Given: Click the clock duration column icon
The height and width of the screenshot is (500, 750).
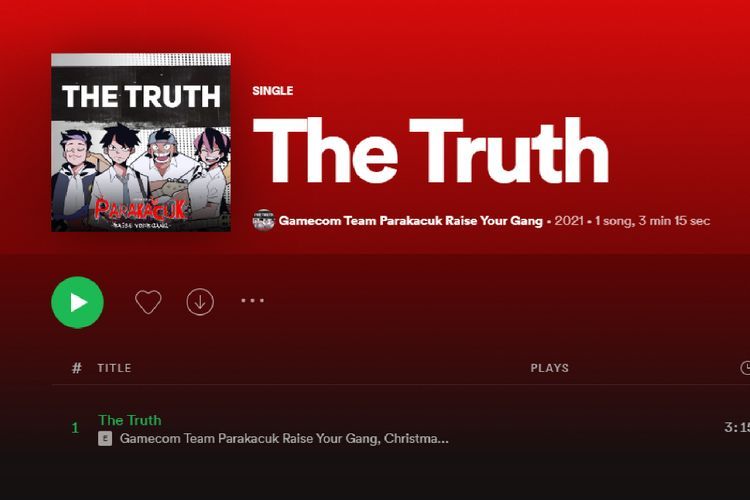Looking at the screenshot, I should pos(745,368).
